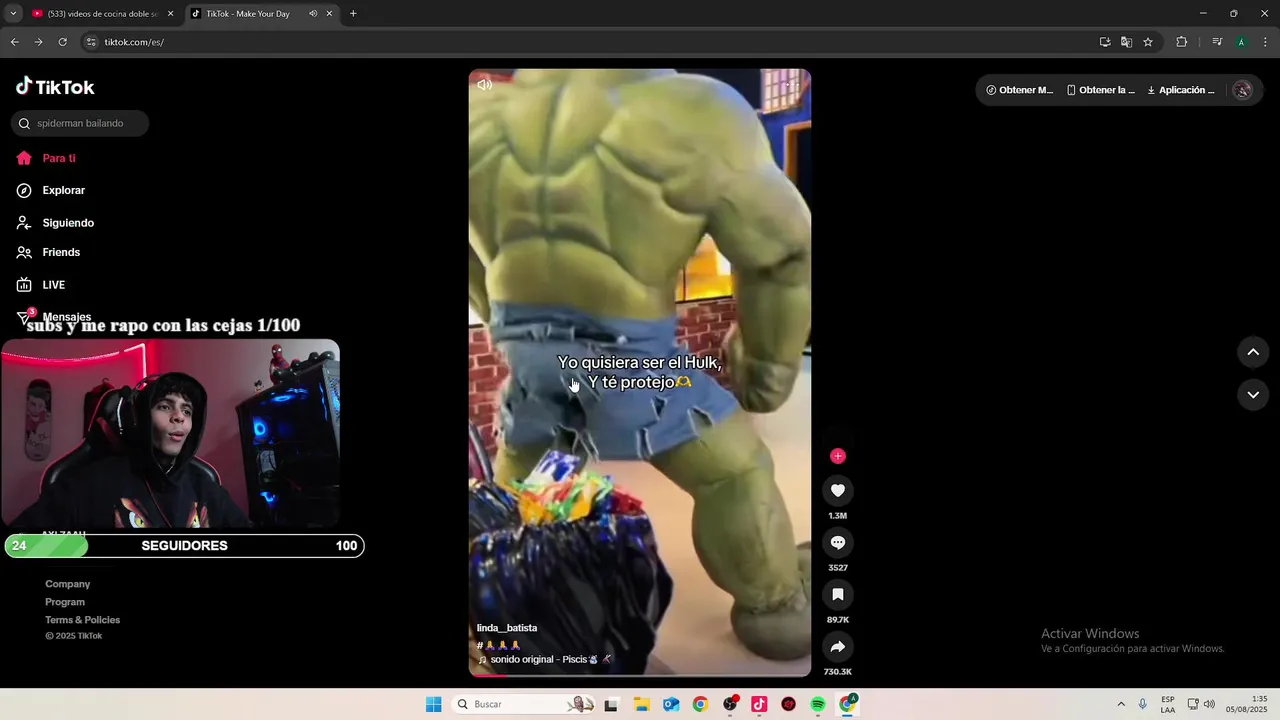Switch to the YouTube videos de cocina tab

[x=95, y=14]
